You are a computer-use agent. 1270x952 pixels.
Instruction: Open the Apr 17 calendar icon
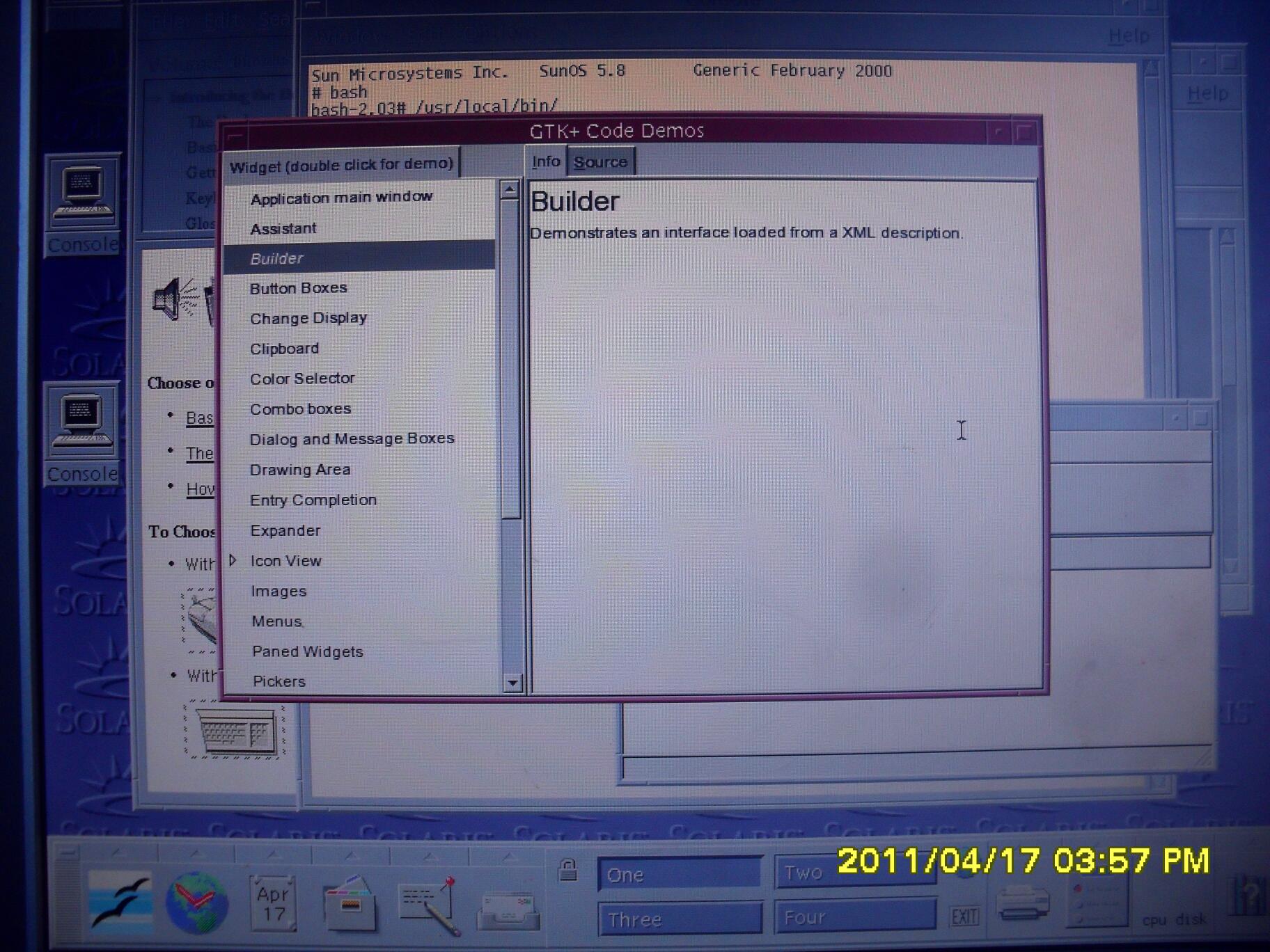273,903
